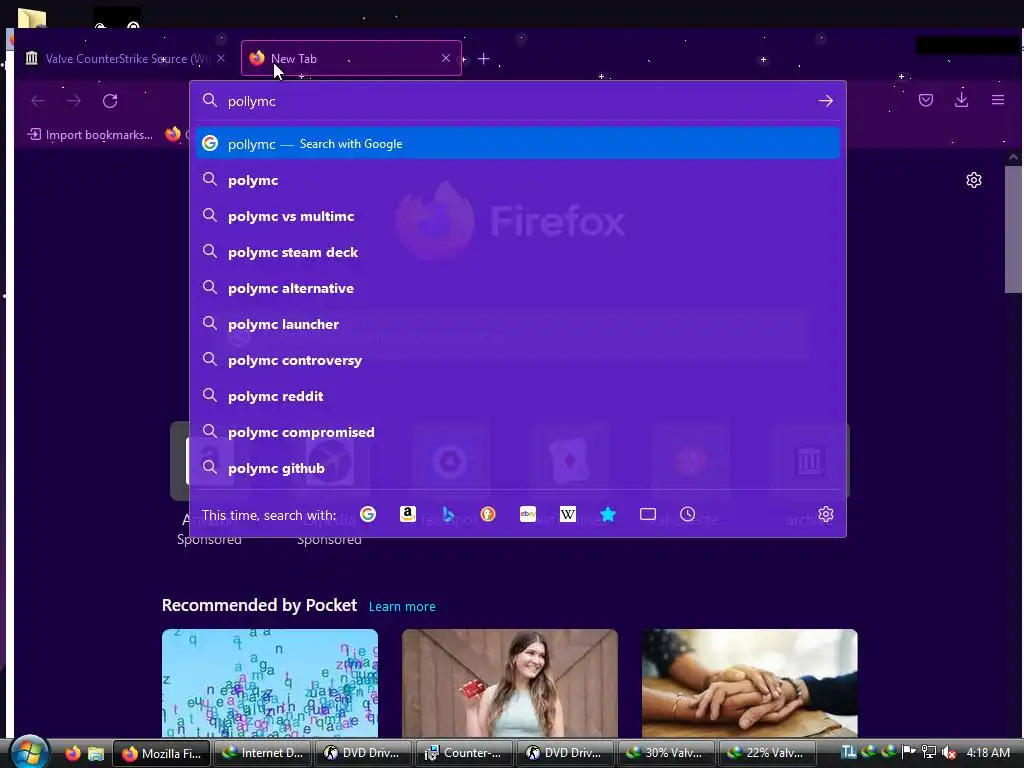1024x768 pixels.
Task: Open search settings gear in dropdown
Action: pyautogui.click(x=825, y=515)
